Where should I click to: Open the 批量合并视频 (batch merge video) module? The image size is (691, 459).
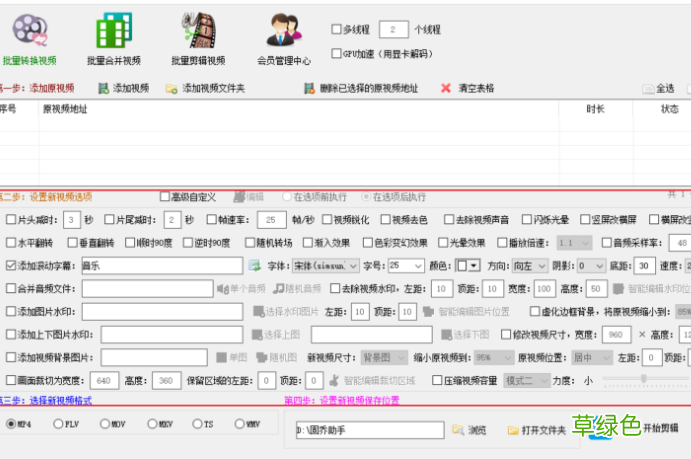tap(114, 38)
